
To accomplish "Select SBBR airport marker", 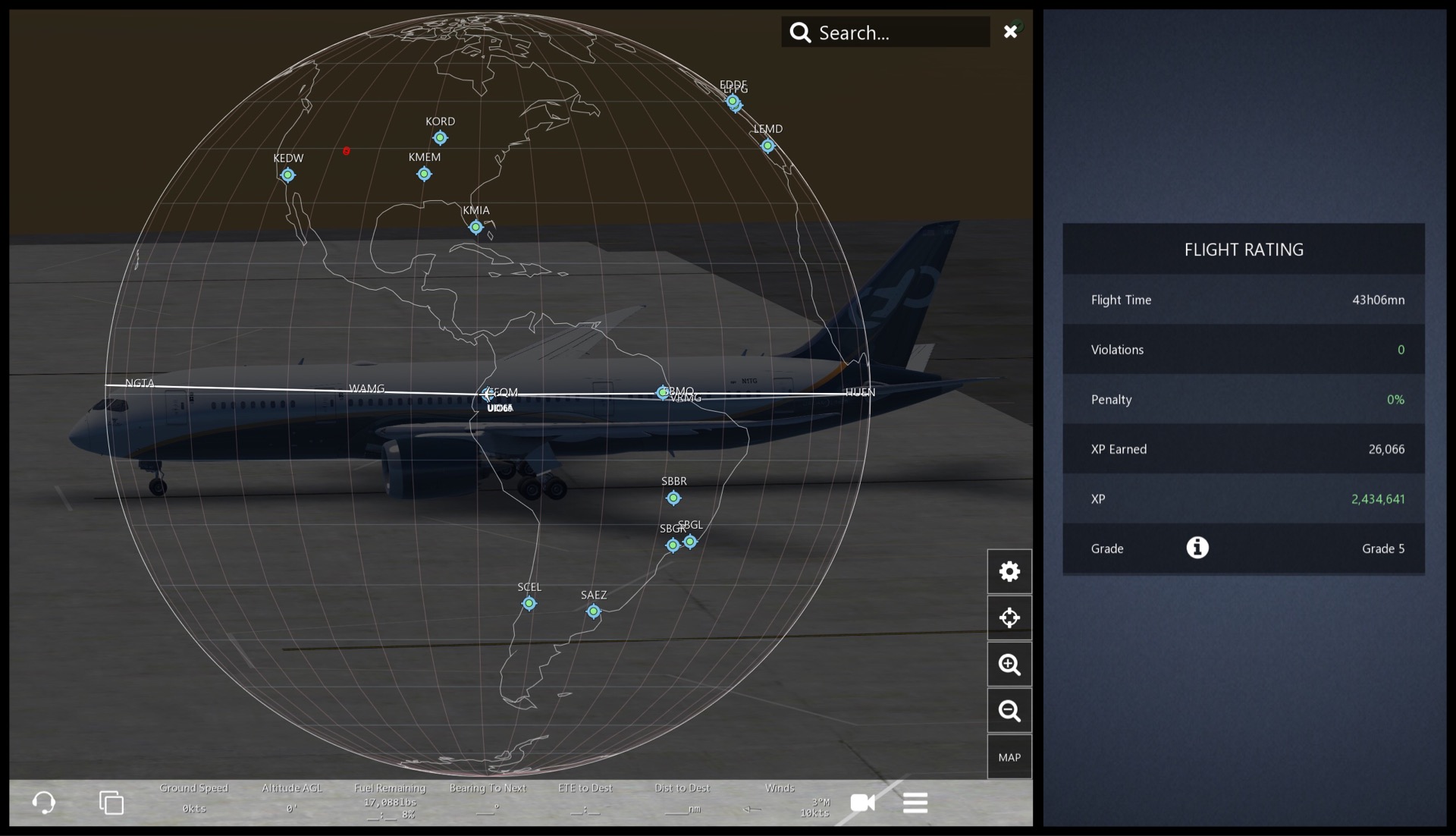I will (673, 498).
